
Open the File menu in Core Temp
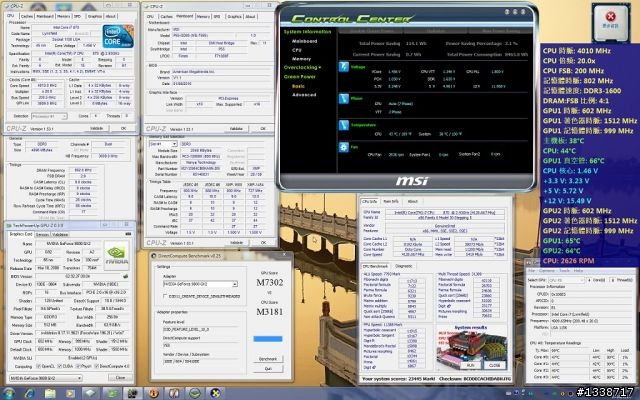pos(531,271)
